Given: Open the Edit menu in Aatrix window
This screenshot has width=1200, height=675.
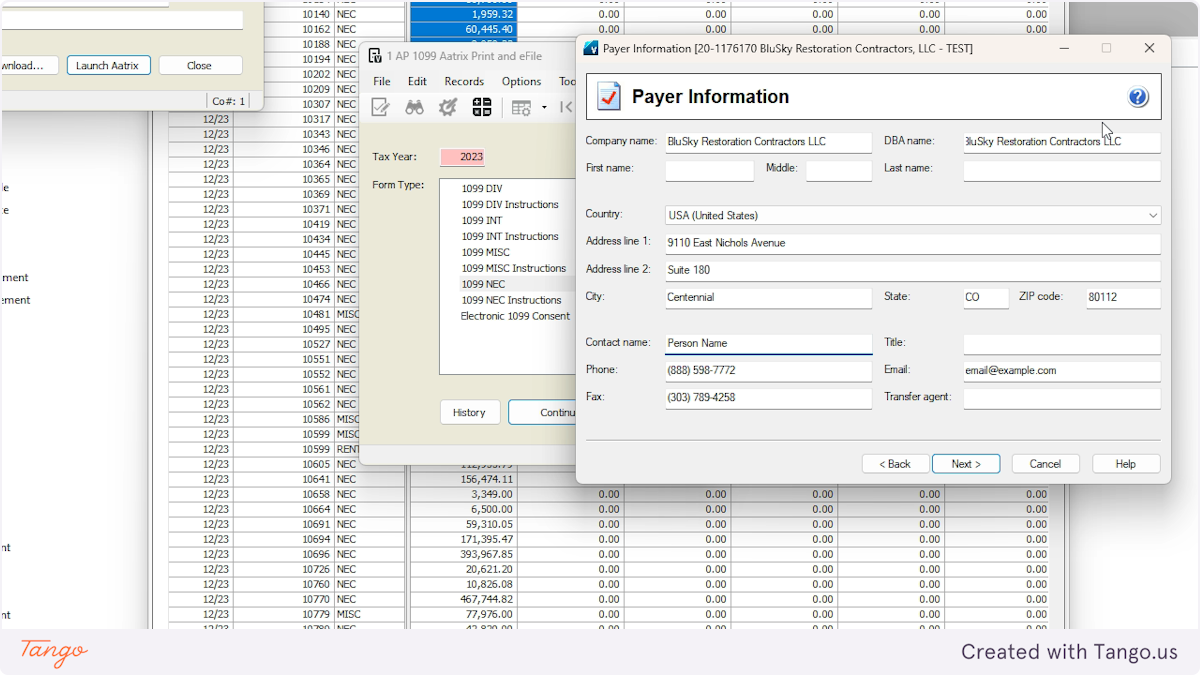Looking at the screenshot, I should coord(417,82).
